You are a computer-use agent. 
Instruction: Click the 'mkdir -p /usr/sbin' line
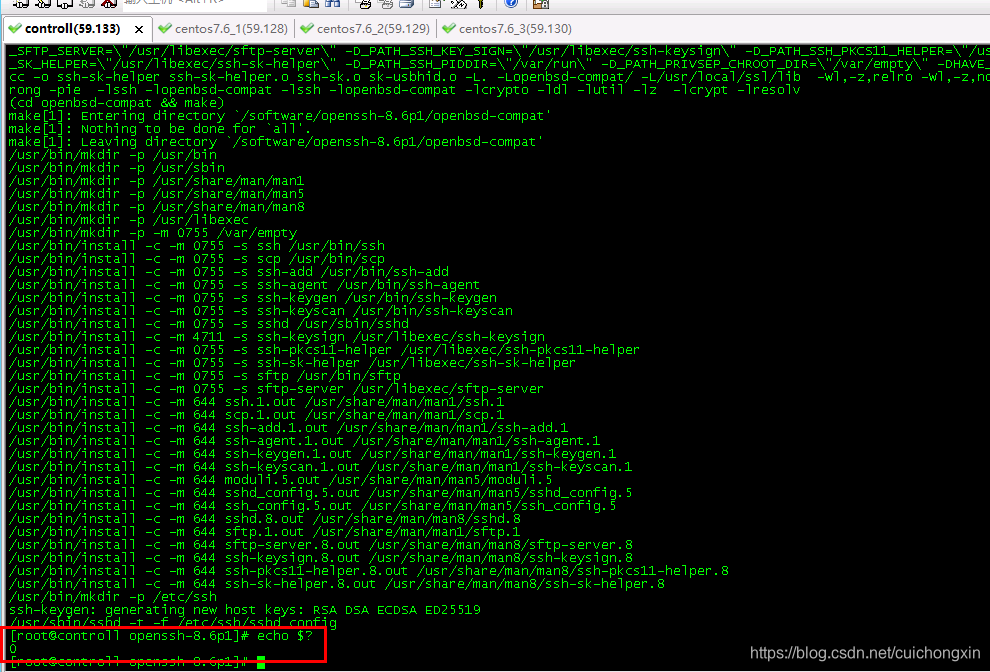(x=117, y=168)
